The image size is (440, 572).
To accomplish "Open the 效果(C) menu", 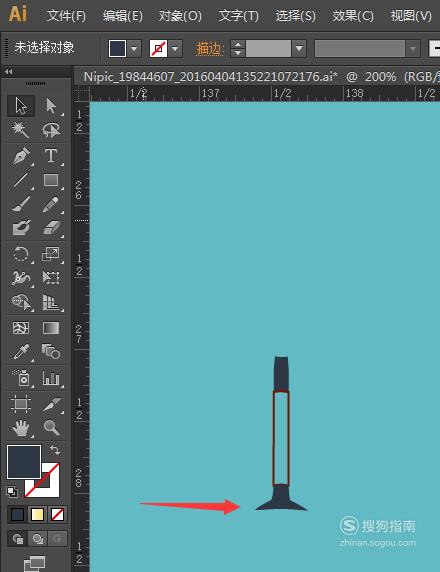I will coord(353,16).
